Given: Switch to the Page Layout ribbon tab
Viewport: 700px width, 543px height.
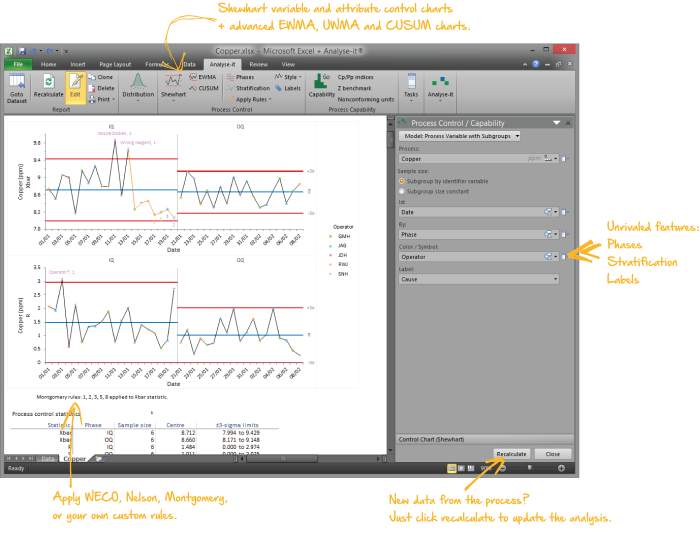Looking at the screenshot, I should tap(115, 64).
